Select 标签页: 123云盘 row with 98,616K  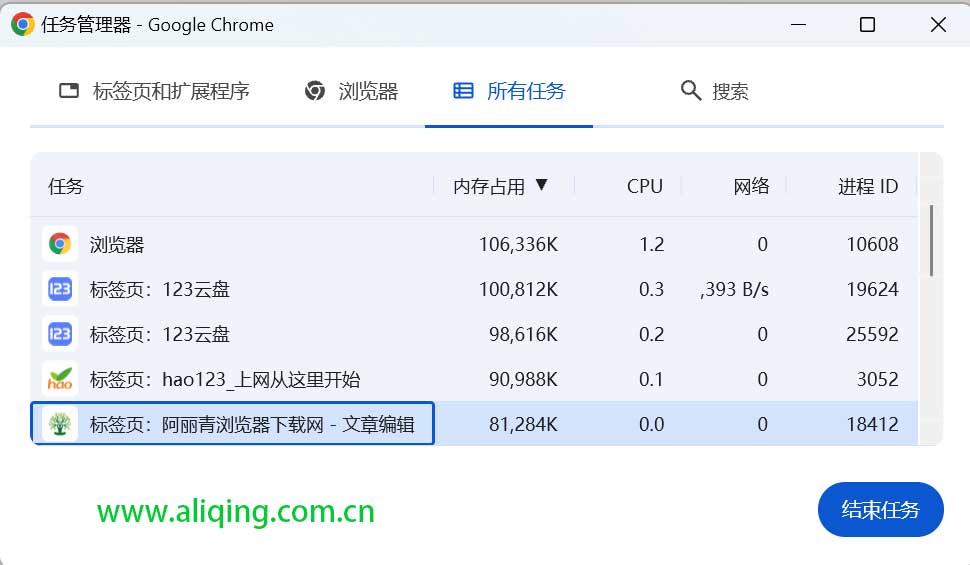point(474,334)
